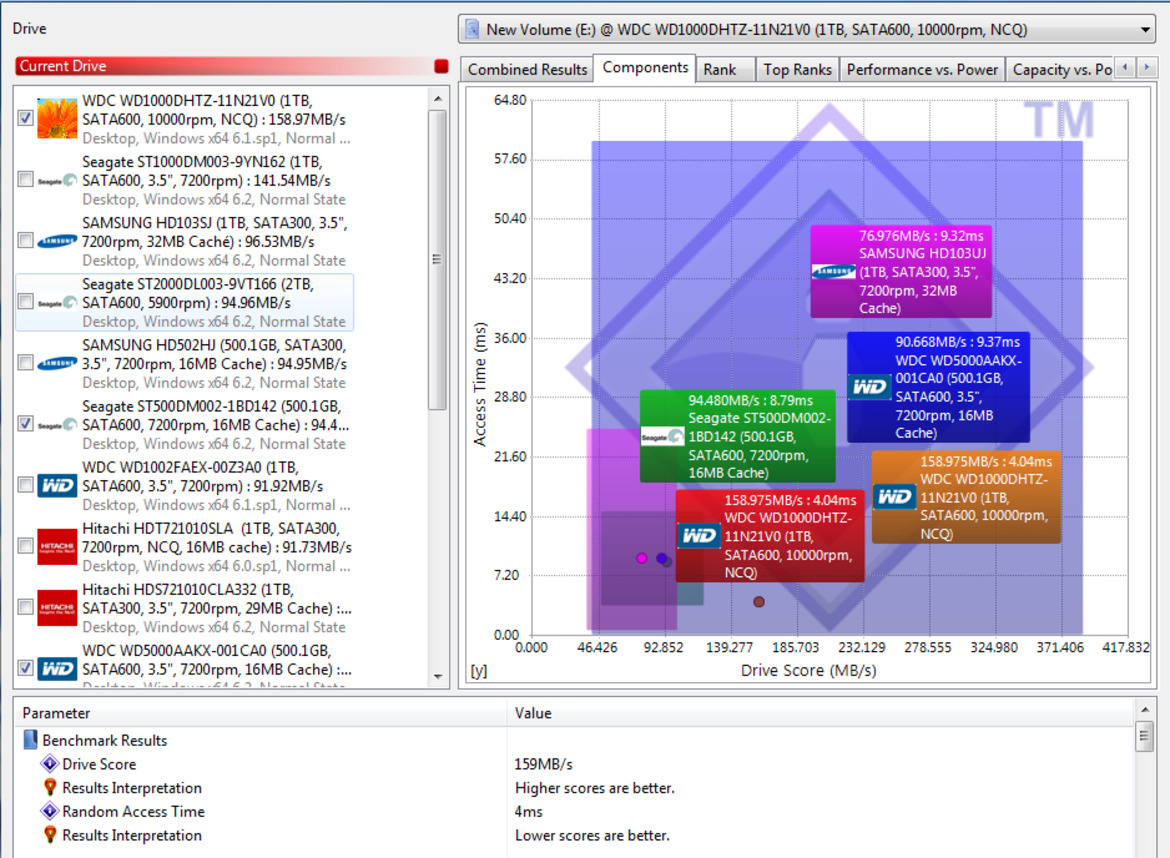This screenshot has height=858, width=1170.
Task: Click the pin icon in the 'Higher scores are better' row
Action: 50,787
